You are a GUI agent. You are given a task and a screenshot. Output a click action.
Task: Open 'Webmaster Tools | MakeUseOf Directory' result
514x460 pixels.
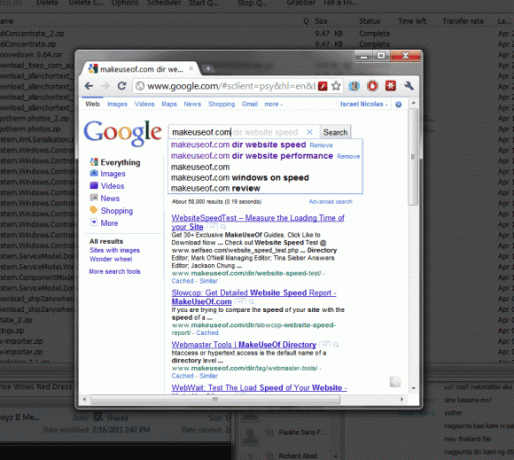pos(244,345)
